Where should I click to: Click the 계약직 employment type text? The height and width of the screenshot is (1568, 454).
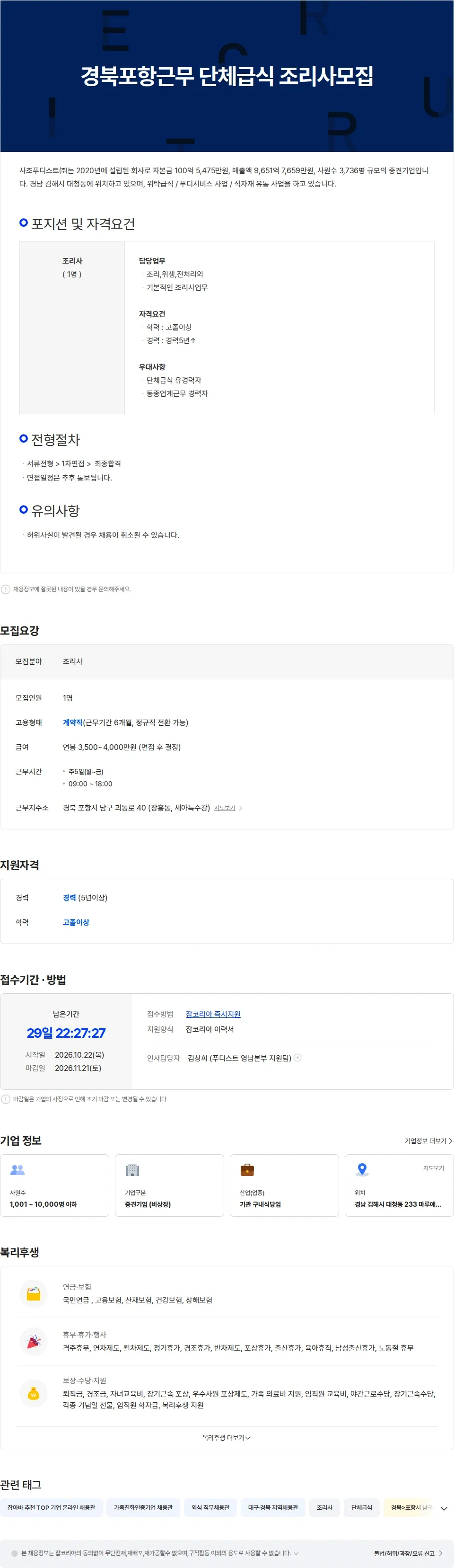(72, 722)
